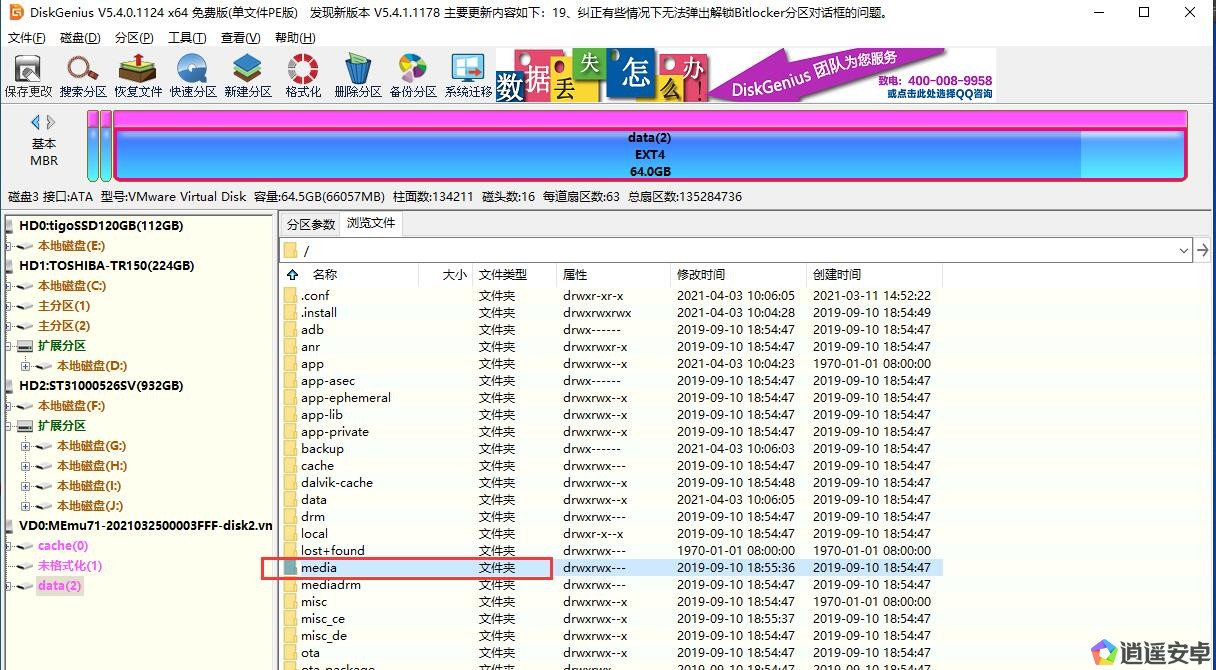
Task: Open the path dropdown in file browser
Action: [1183, 250]
